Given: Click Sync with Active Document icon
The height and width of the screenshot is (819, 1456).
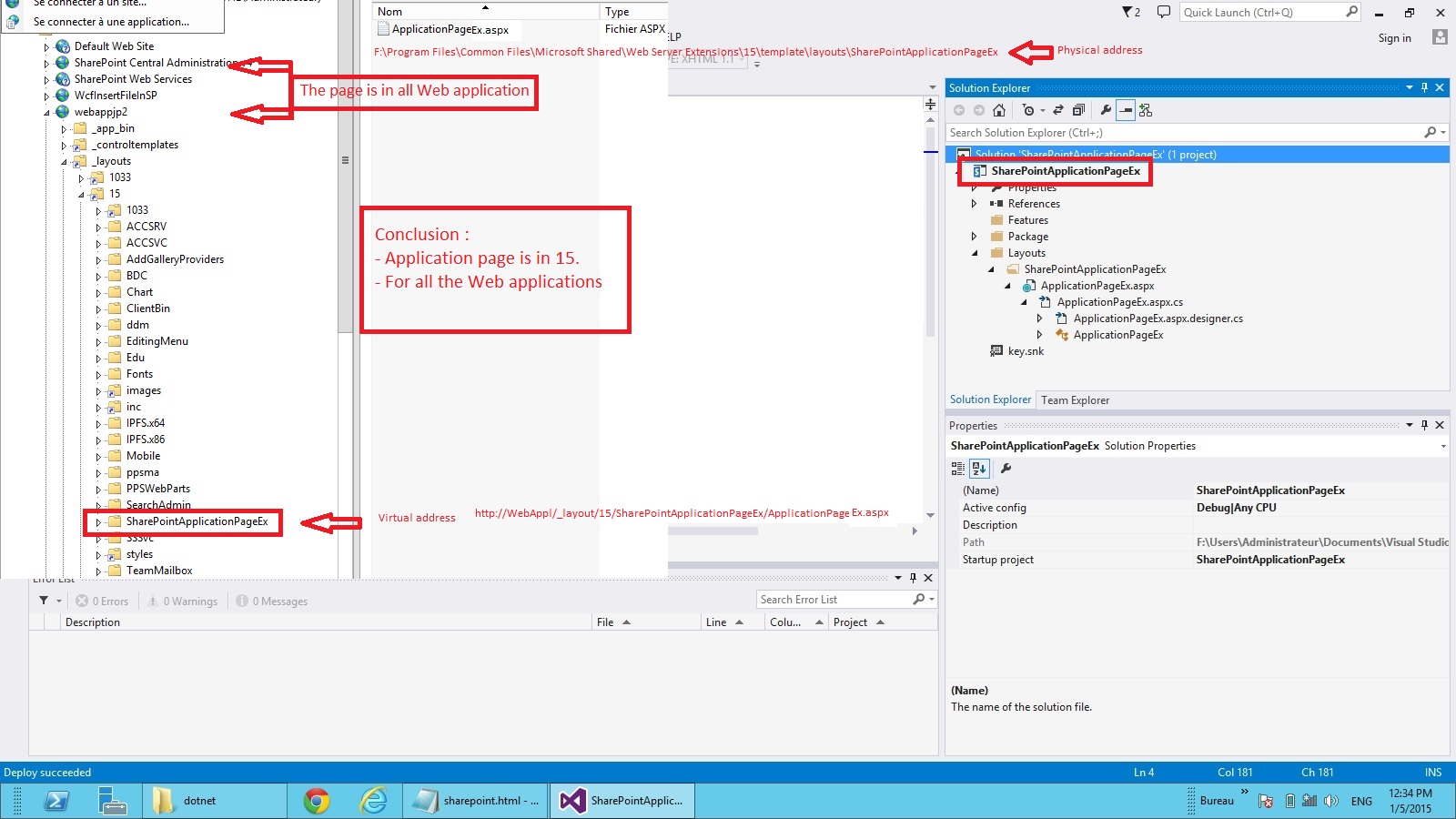Looking at the screenshot, I should click(x=1058, y=110).
